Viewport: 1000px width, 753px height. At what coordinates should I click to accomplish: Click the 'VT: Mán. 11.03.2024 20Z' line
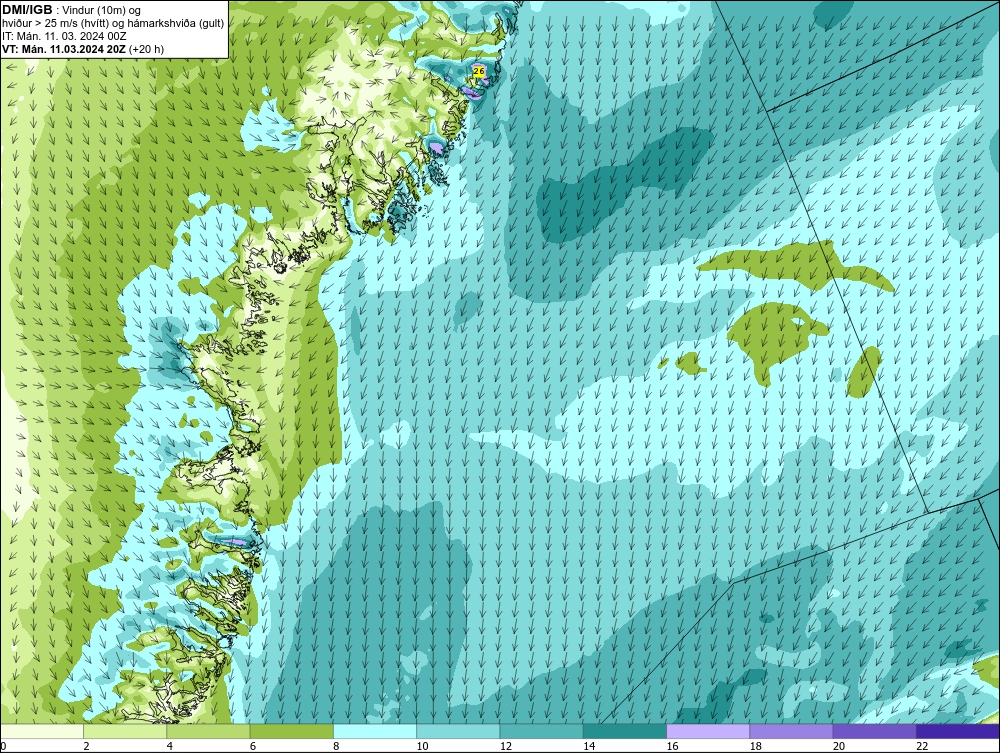click(x=64, y=49)
